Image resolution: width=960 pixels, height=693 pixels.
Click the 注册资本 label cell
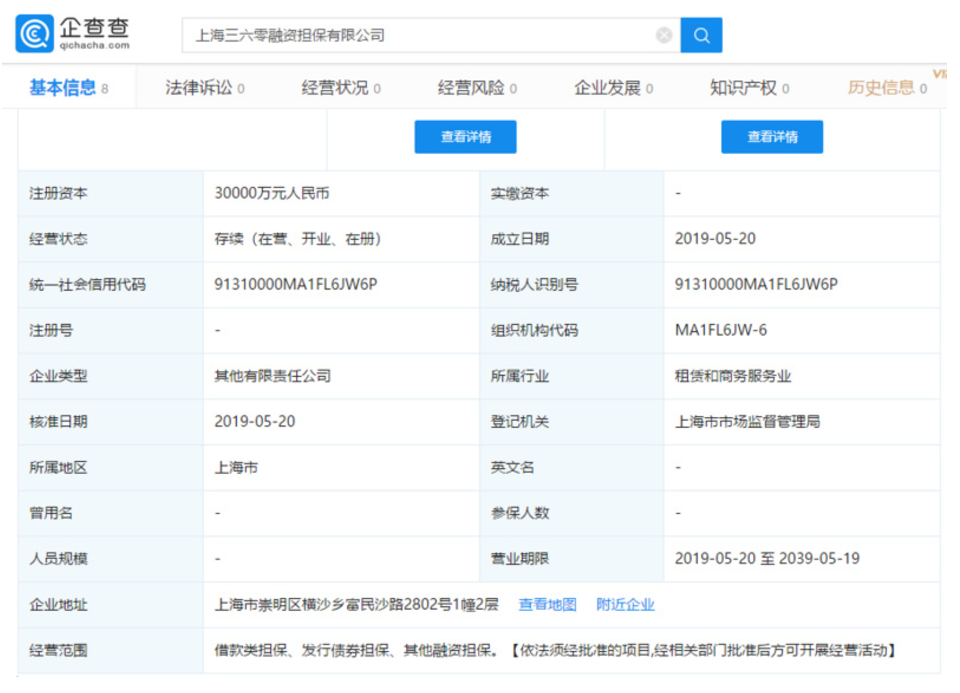pos(111,193)
